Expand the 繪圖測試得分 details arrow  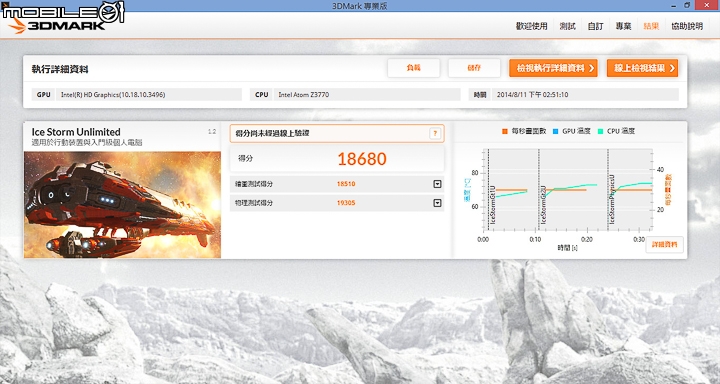(x=437, y=184)
